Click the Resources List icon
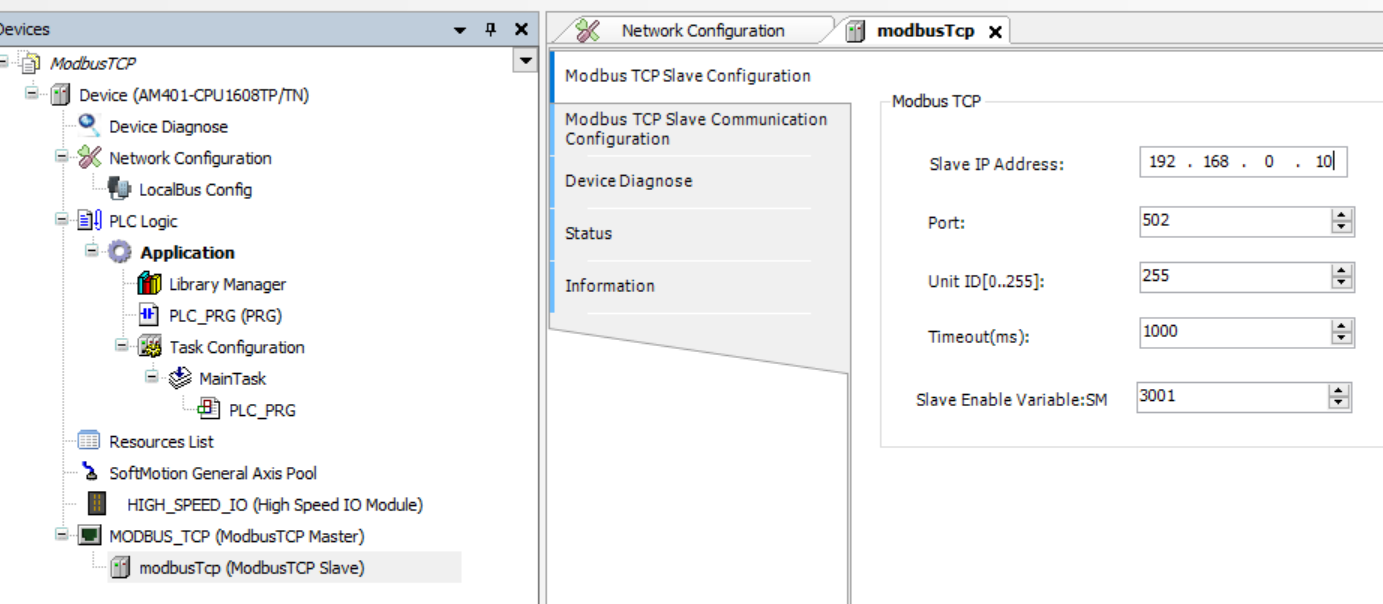 click(90, 441)
